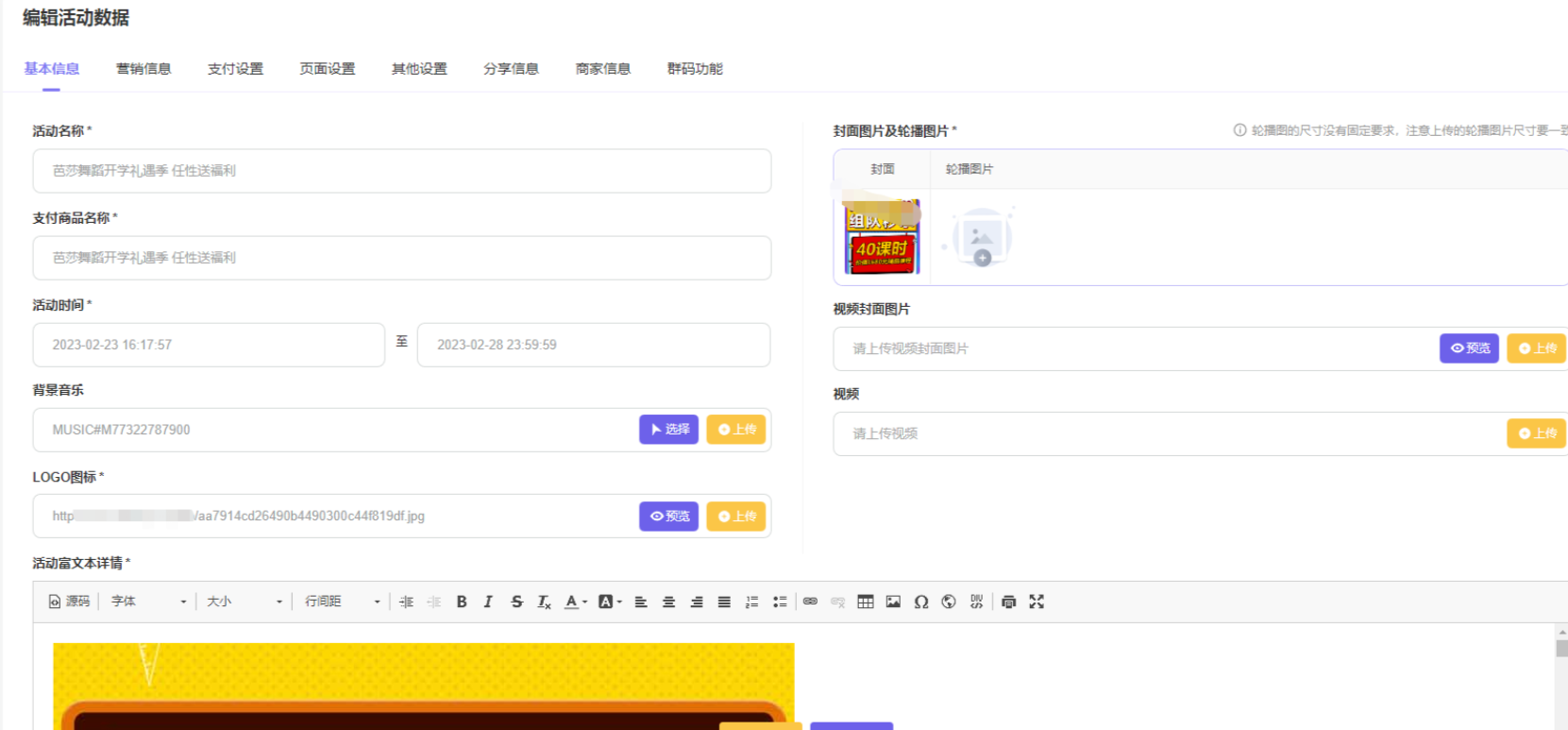Screen dimensions: 1568x730
Task: Maximize the rich text editor
Action: pyautogui.click(x=1037, y=602)
